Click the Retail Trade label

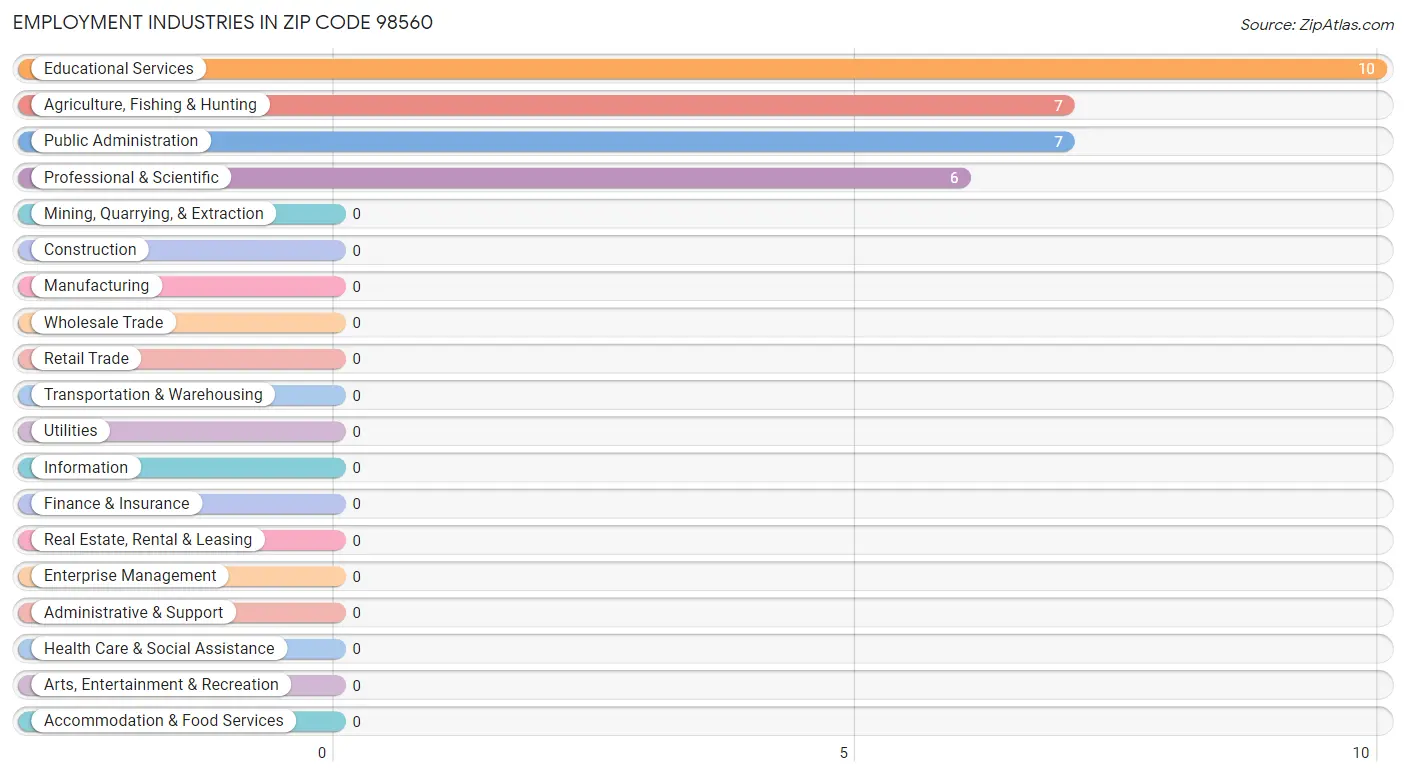pos(86,359)
